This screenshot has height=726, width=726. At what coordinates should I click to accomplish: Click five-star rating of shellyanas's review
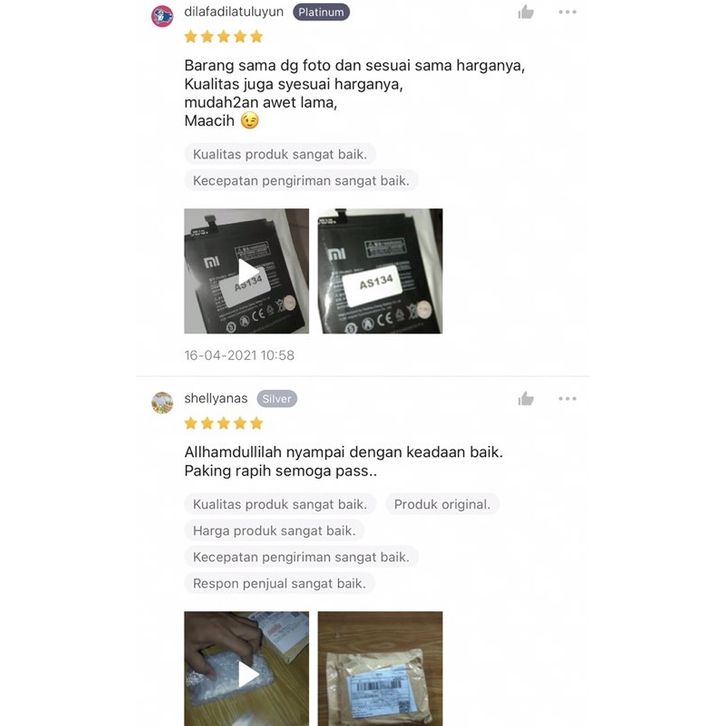(224, 423)
